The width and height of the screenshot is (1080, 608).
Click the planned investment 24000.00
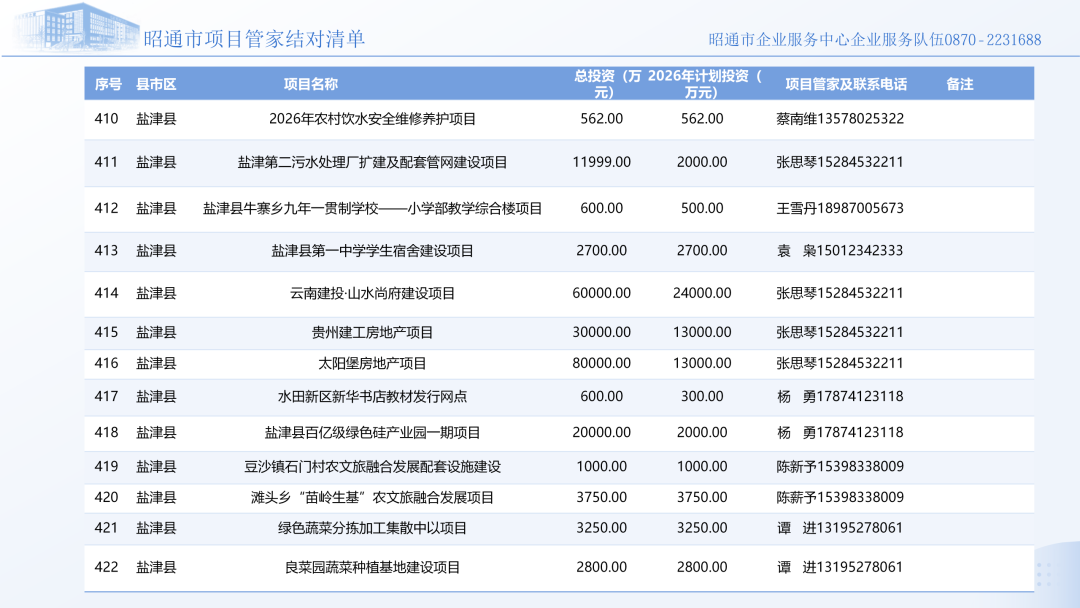702,293
